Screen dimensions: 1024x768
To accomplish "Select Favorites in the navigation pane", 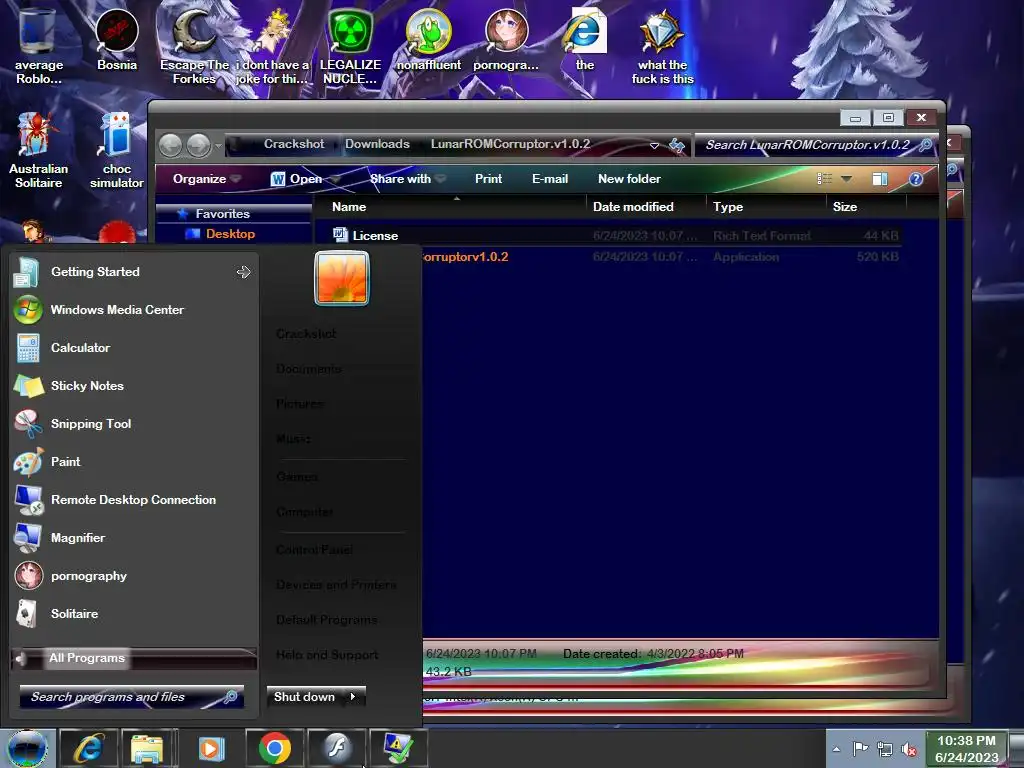I will tap(222, 214).
